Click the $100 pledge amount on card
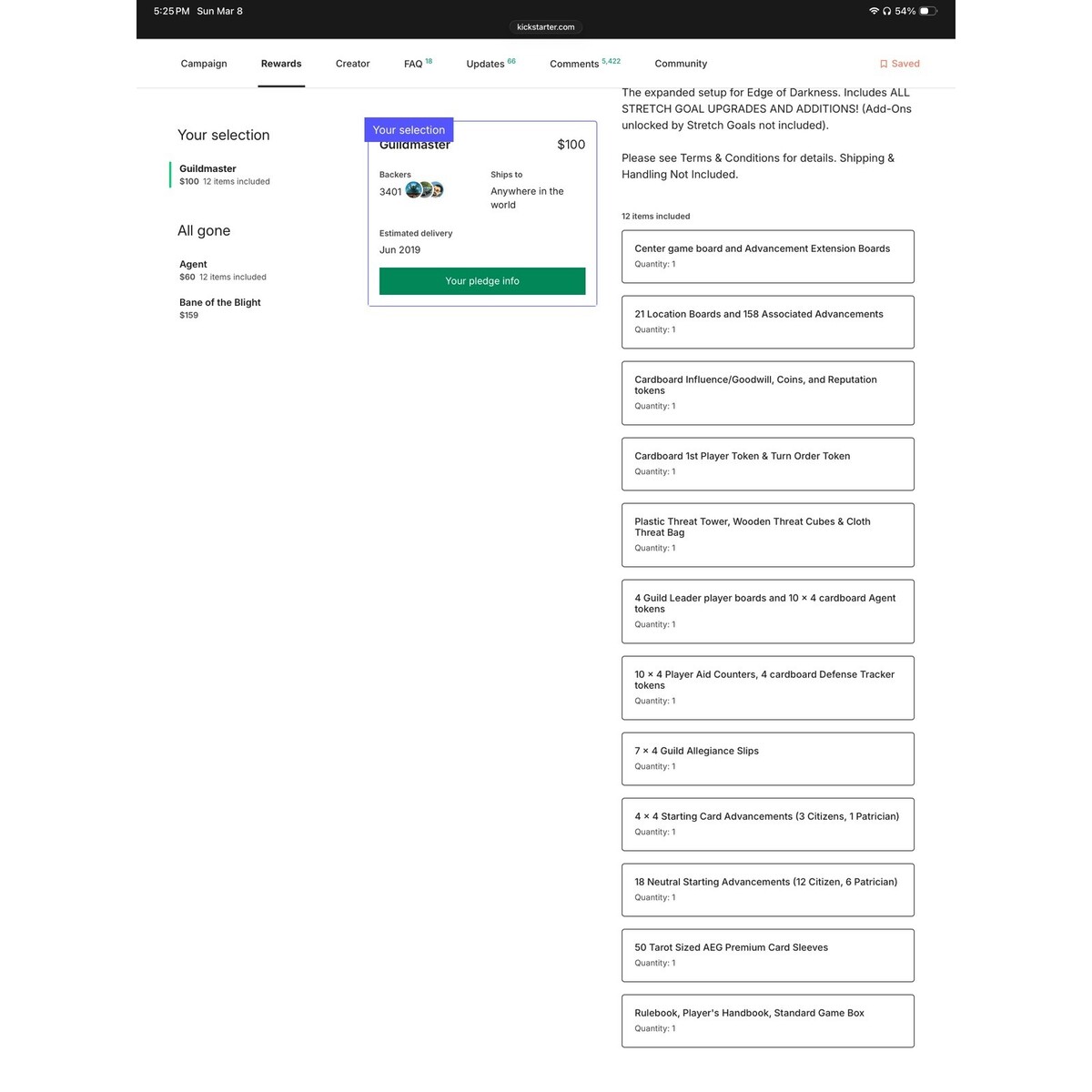Viewport: 1092px width, 1092px height. coord(571,145)
